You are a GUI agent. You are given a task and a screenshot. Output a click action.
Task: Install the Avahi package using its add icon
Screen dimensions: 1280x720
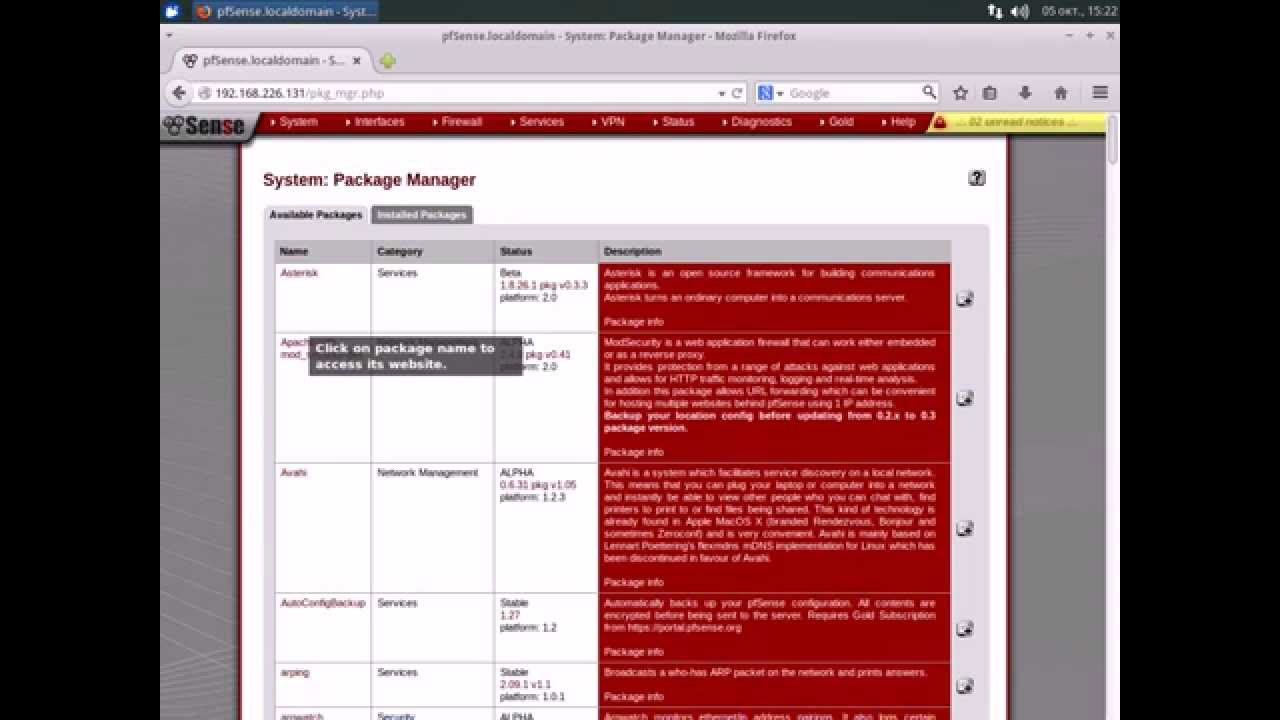tap(965, 528)
